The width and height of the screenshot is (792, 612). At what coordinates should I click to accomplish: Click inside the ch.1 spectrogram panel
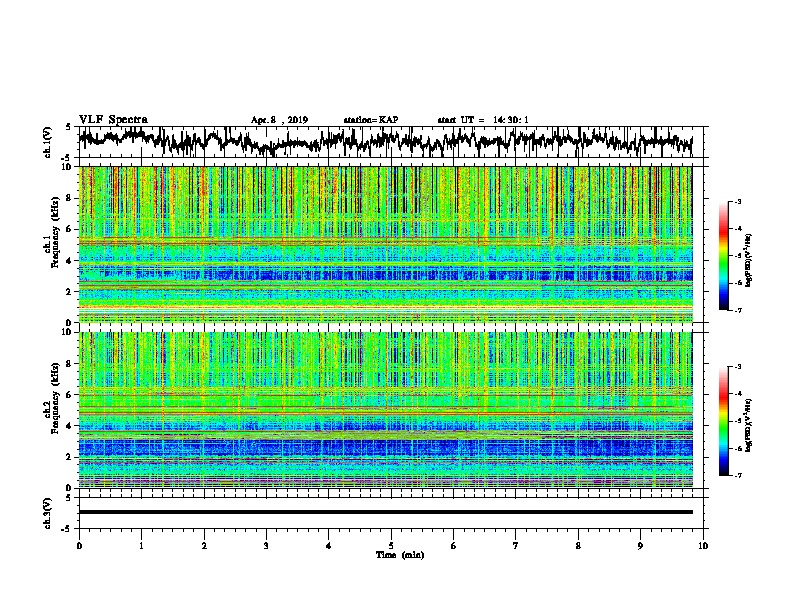385,244
